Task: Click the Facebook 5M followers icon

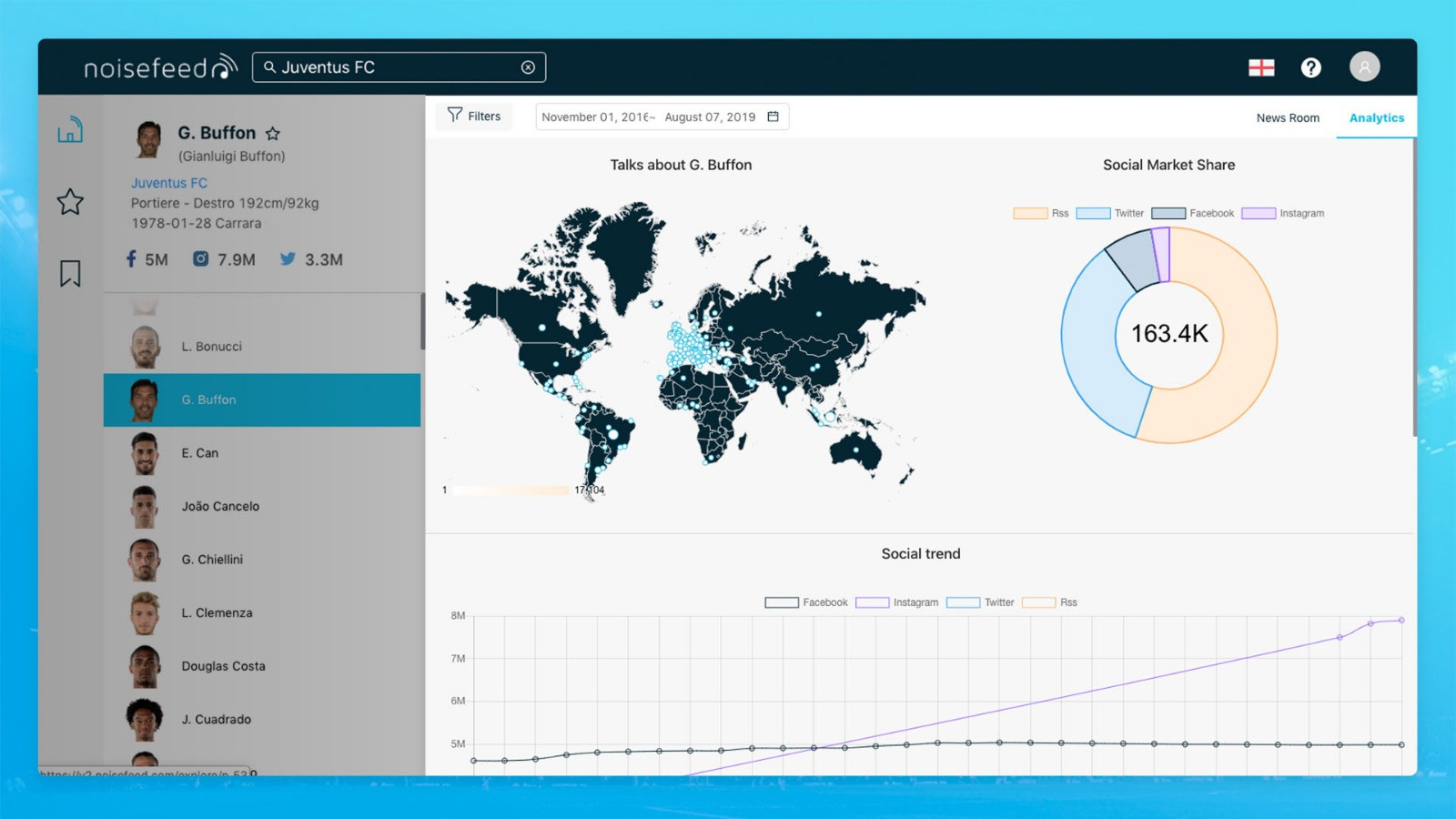Action: 131,259
